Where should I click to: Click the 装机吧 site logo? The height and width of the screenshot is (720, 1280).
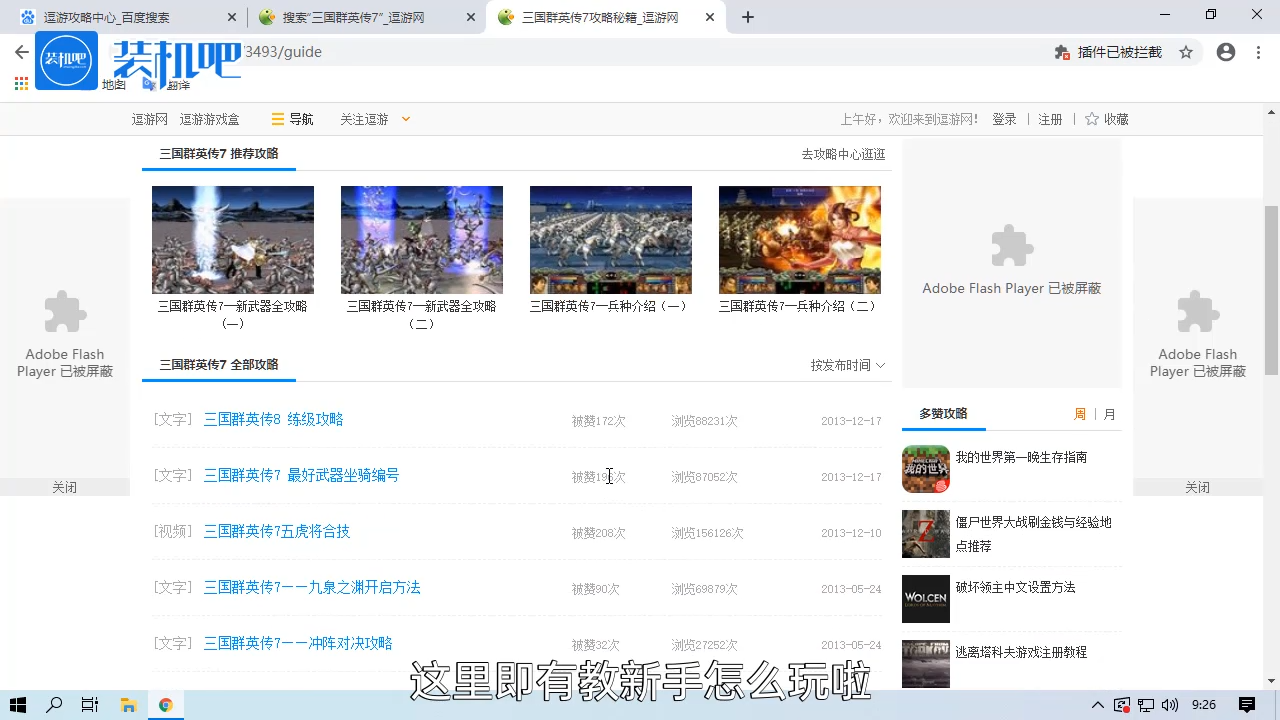click(66, 60)
